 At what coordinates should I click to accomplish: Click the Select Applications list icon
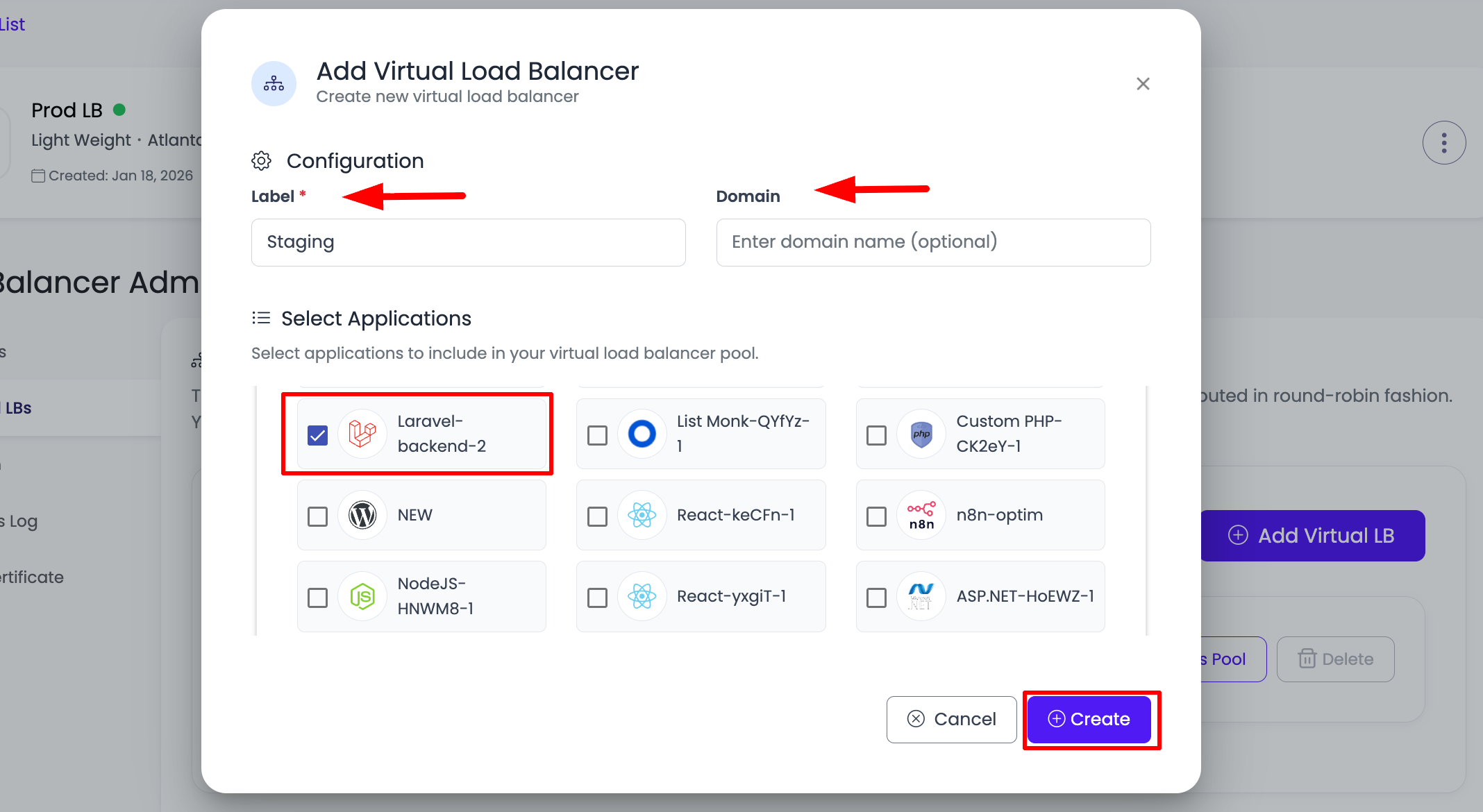coord(261,318)
